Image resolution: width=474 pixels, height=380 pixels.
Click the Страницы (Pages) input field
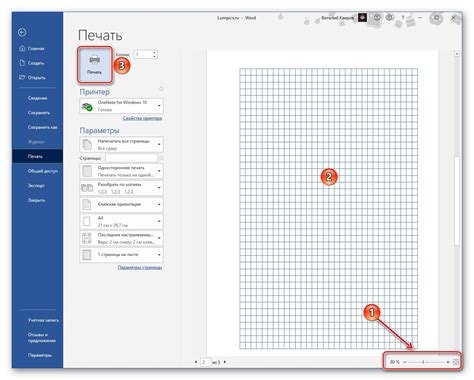[x=131, y=158]
